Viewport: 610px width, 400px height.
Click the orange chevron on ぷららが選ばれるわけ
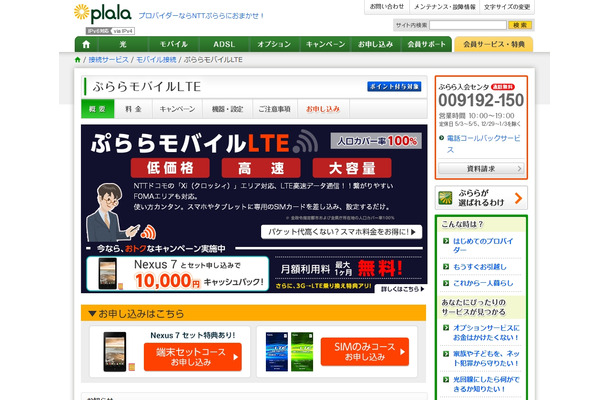[518, 198]
